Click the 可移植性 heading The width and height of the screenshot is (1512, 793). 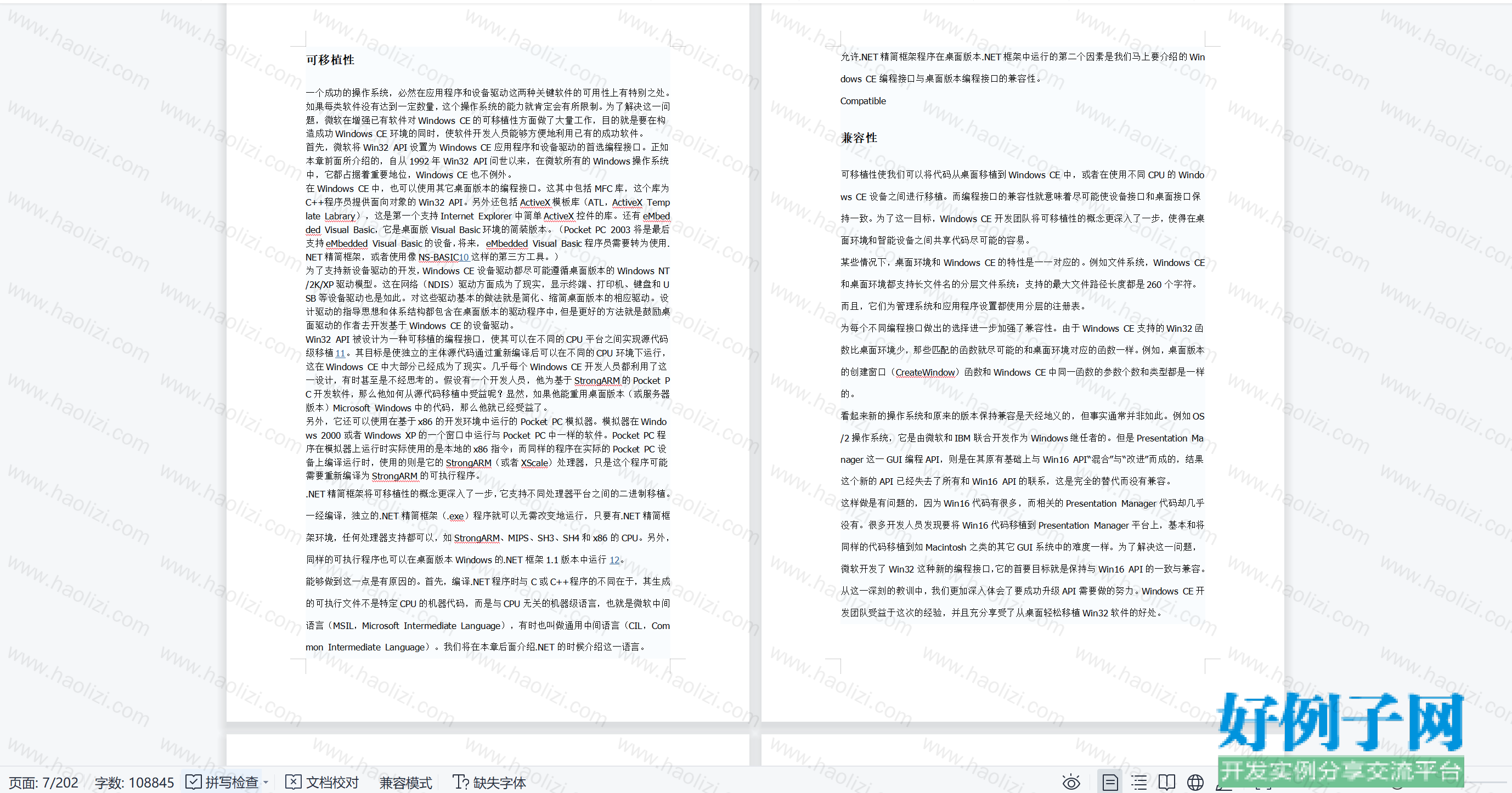(330, 60)
